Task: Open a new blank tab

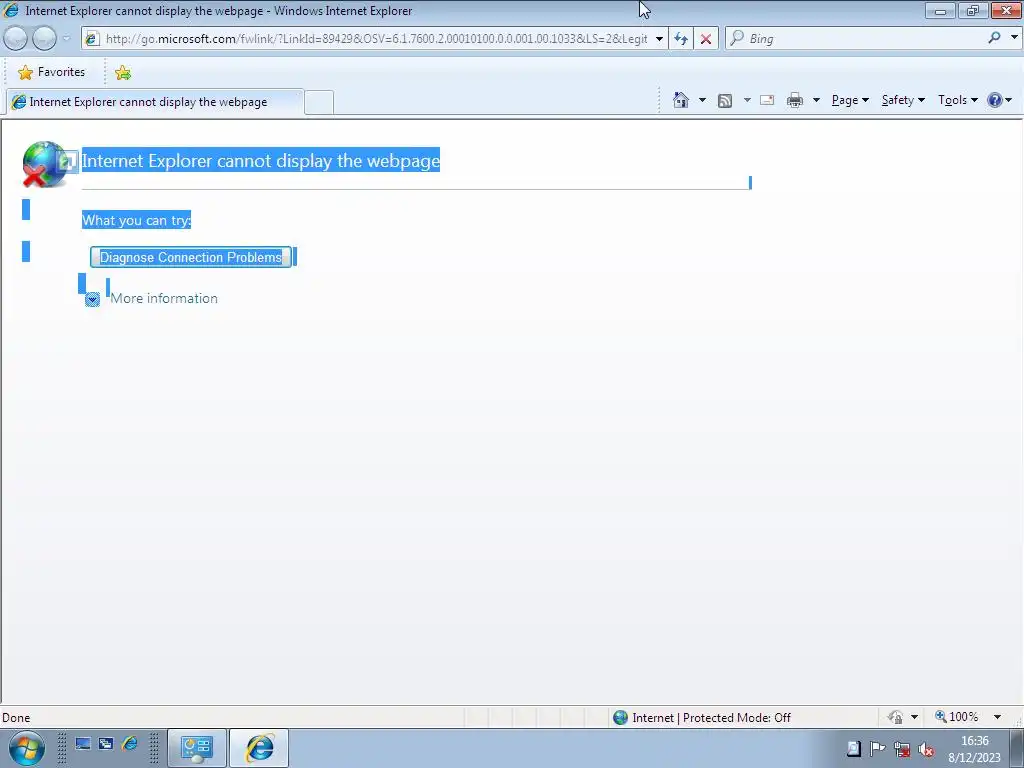Action: 319,103
